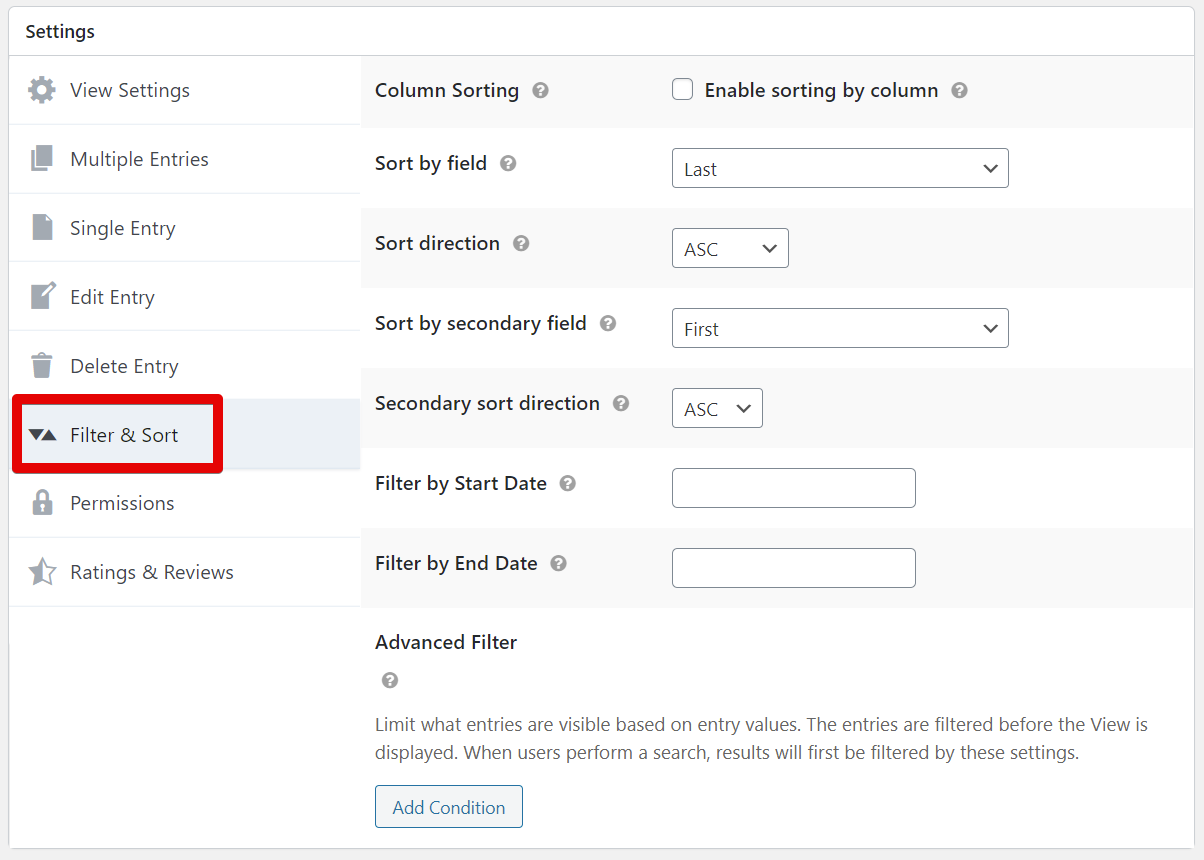Image resolution: width=1204 pixels, height=860 pixels.
Task: Click the Enable sorting by column label
Action: (x=821, y=90)
